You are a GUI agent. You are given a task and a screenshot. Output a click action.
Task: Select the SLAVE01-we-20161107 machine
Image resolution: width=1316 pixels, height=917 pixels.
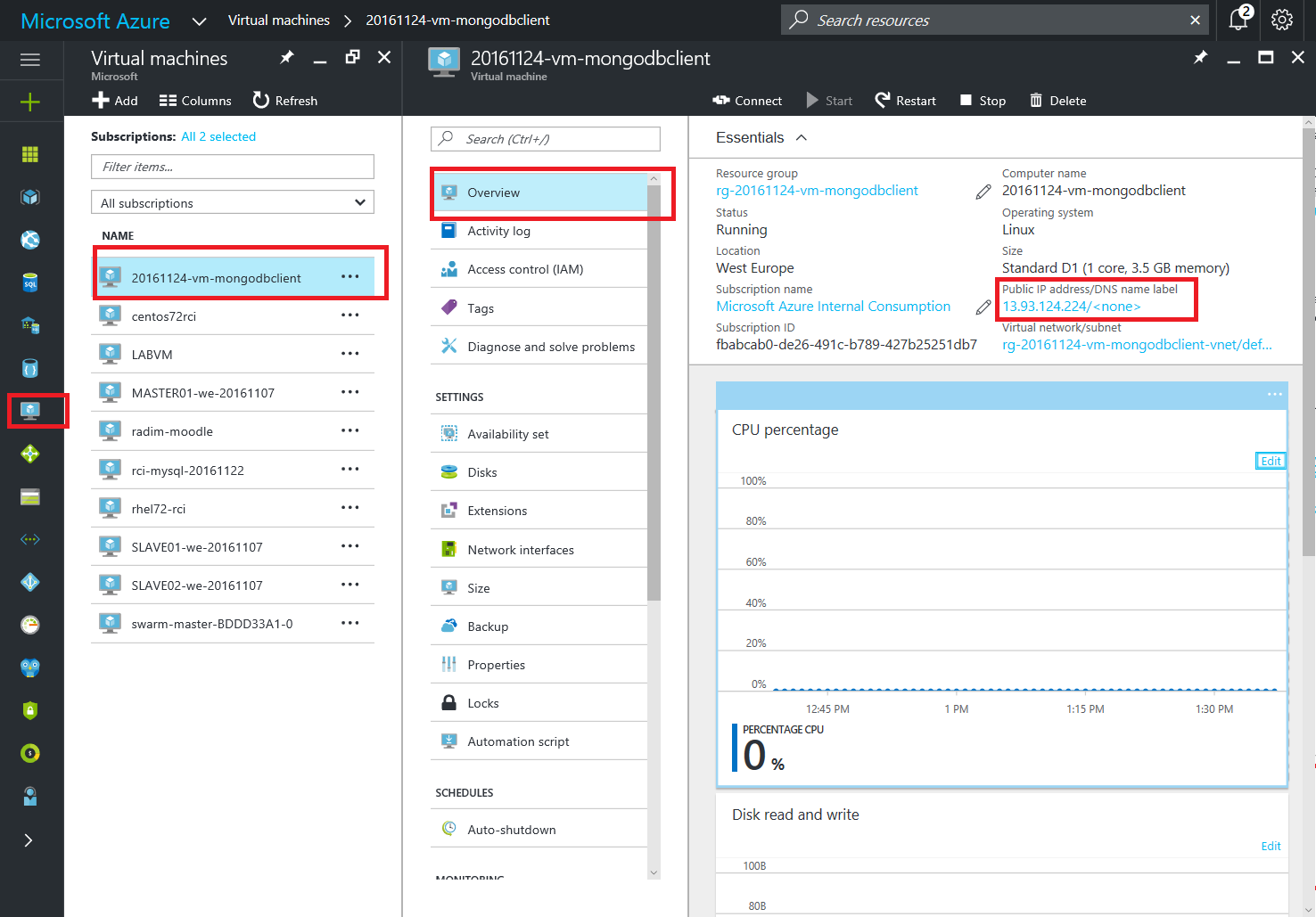[x=233, y=547]
